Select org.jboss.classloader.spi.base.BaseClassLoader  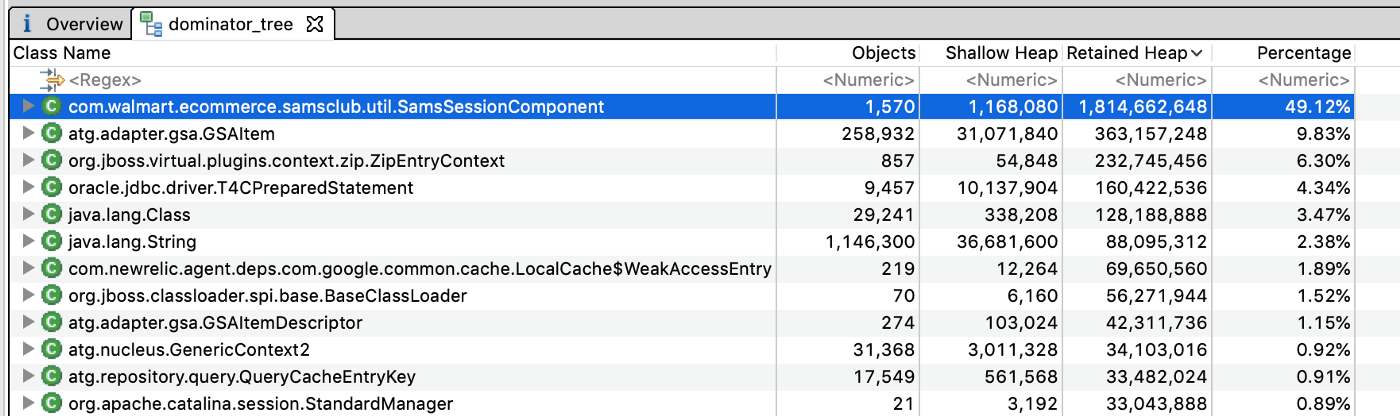pyautogui.click(x=267, y=295)
